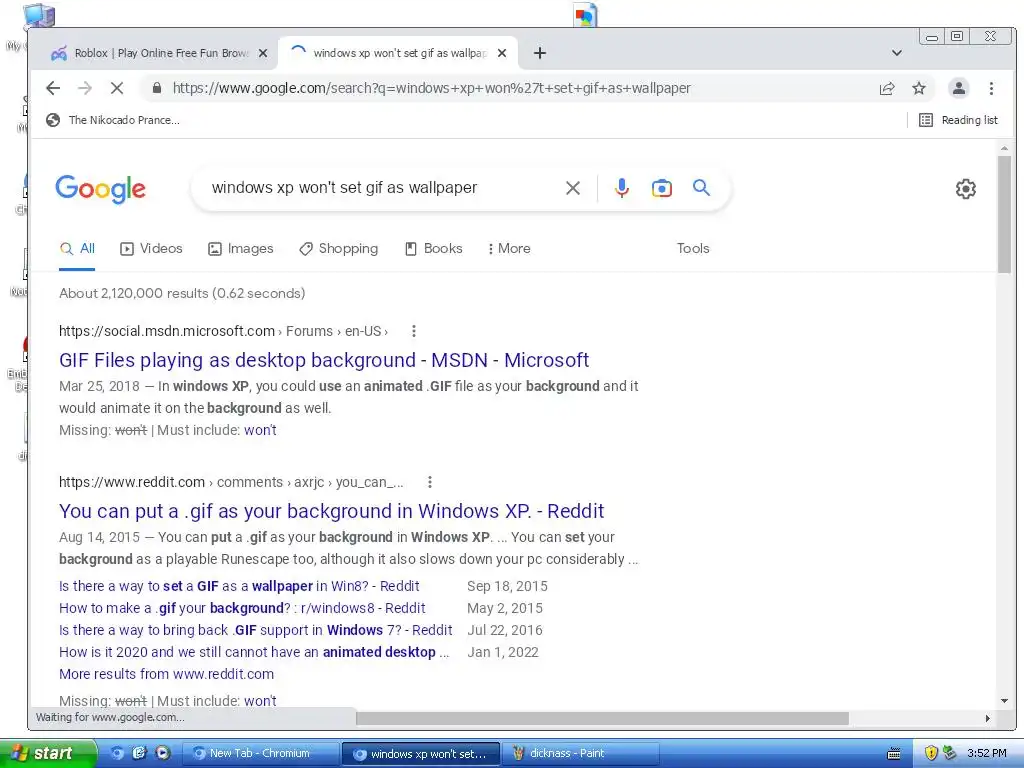Open a new tab with the plus button
Viewport: 1024px width, 768px height.
(x=539, y=53)
